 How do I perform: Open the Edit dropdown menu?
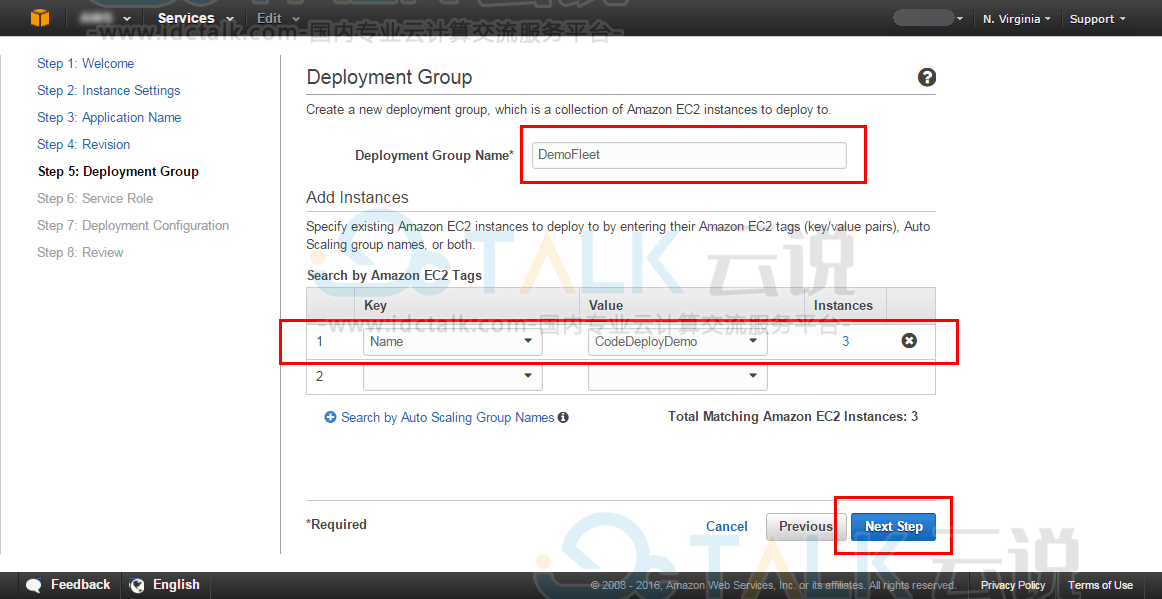279,18
